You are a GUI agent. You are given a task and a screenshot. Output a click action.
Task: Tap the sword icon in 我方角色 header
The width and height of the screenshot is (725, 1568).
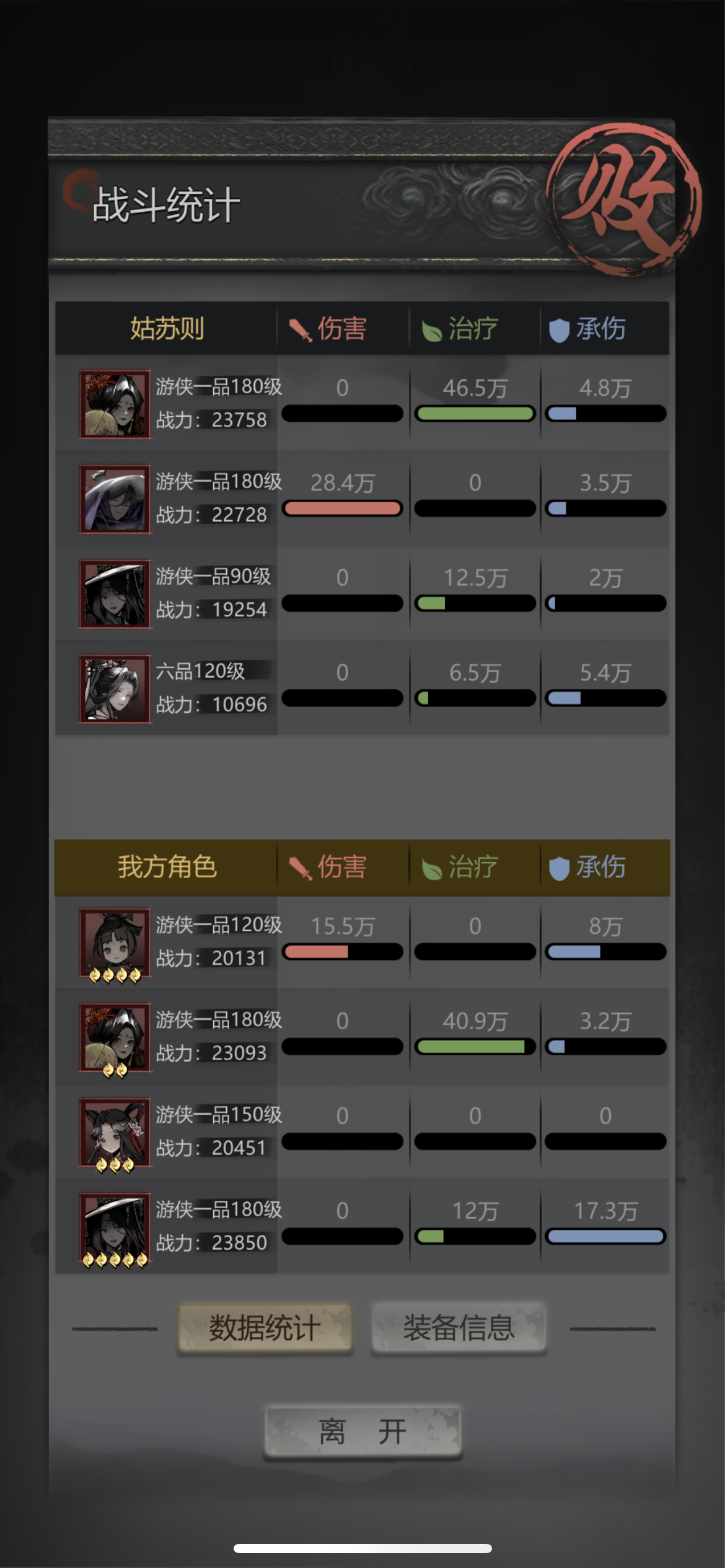[x=301, y=868]
